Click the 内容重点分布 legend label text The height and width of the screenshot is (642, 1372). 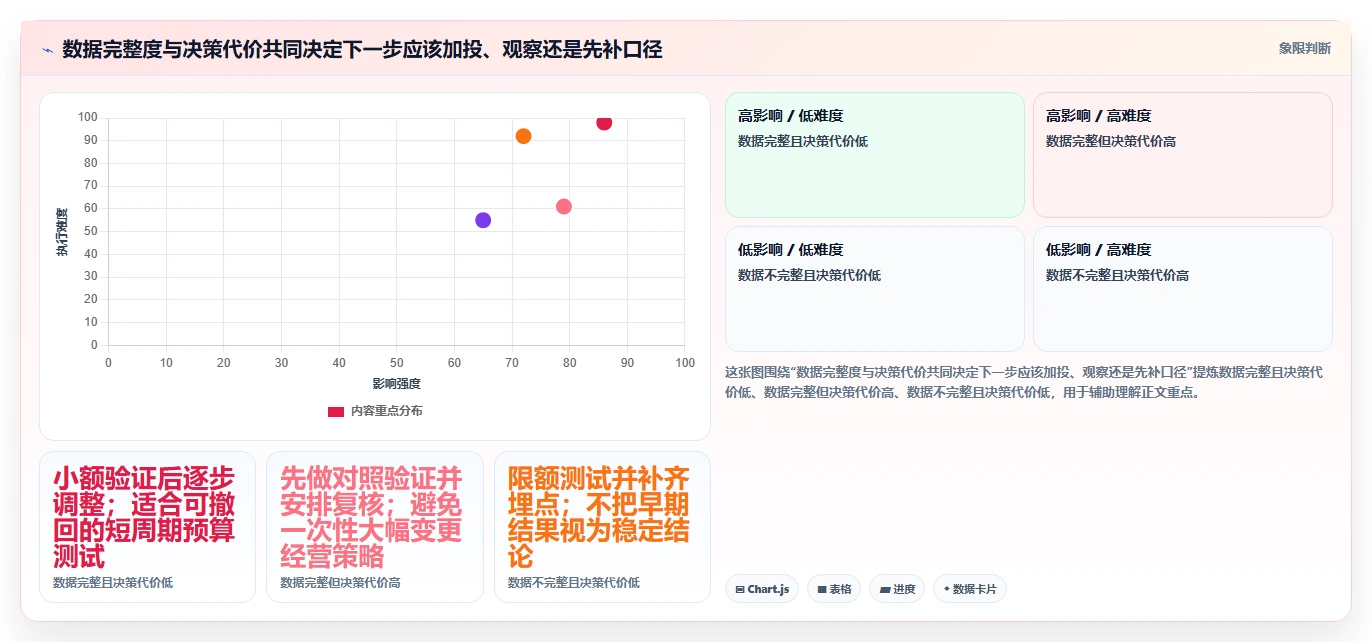tap(386, 411)
